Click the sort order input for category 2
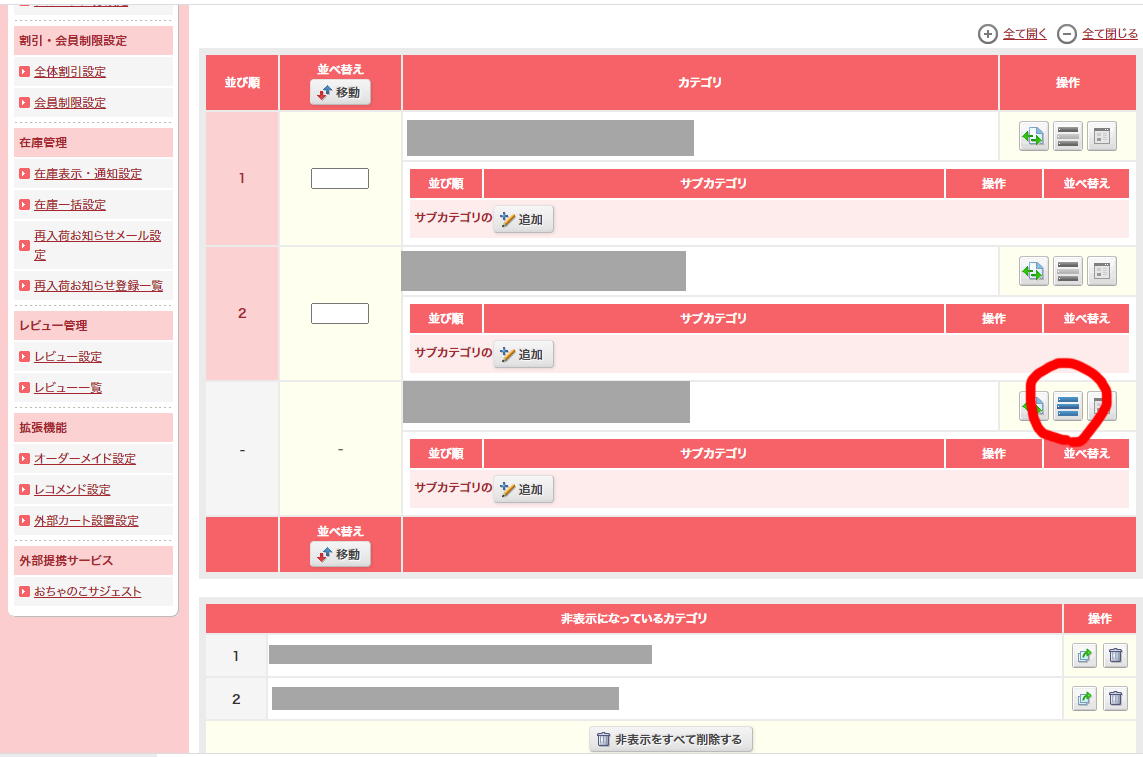 tap(340, 314)
